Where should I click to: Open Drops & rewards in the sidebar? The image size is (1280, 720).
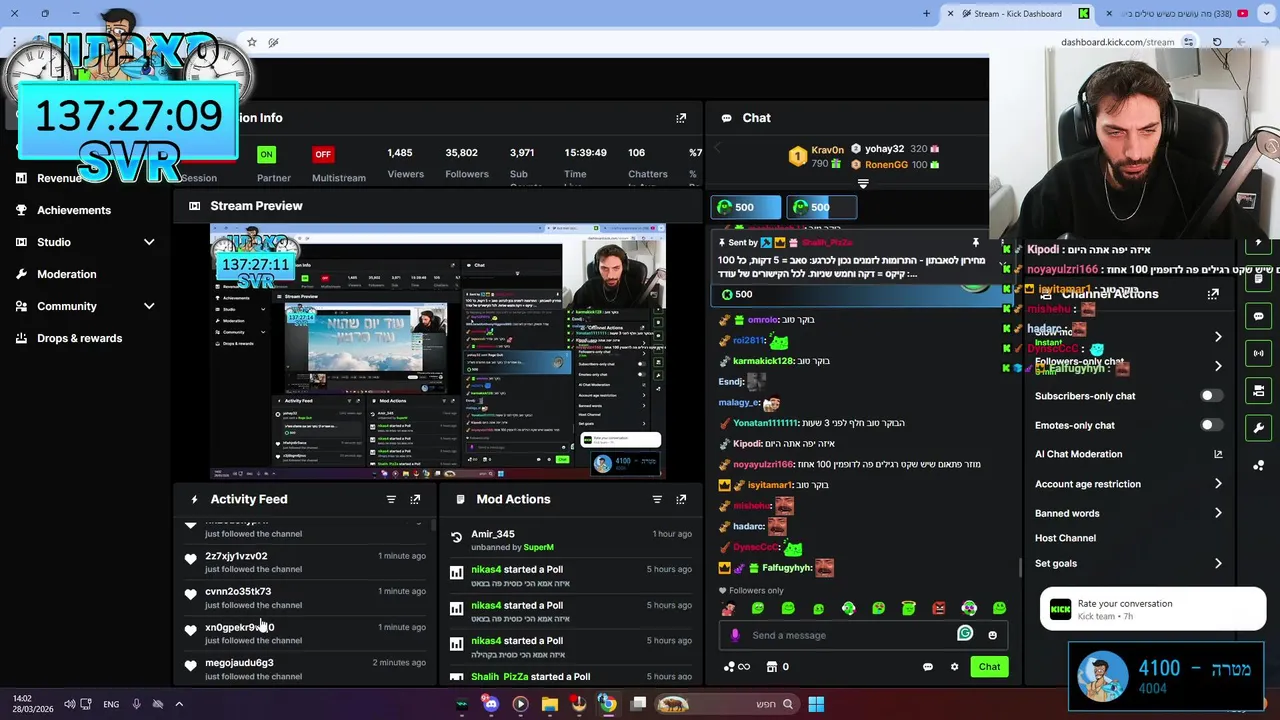point(80,338)
